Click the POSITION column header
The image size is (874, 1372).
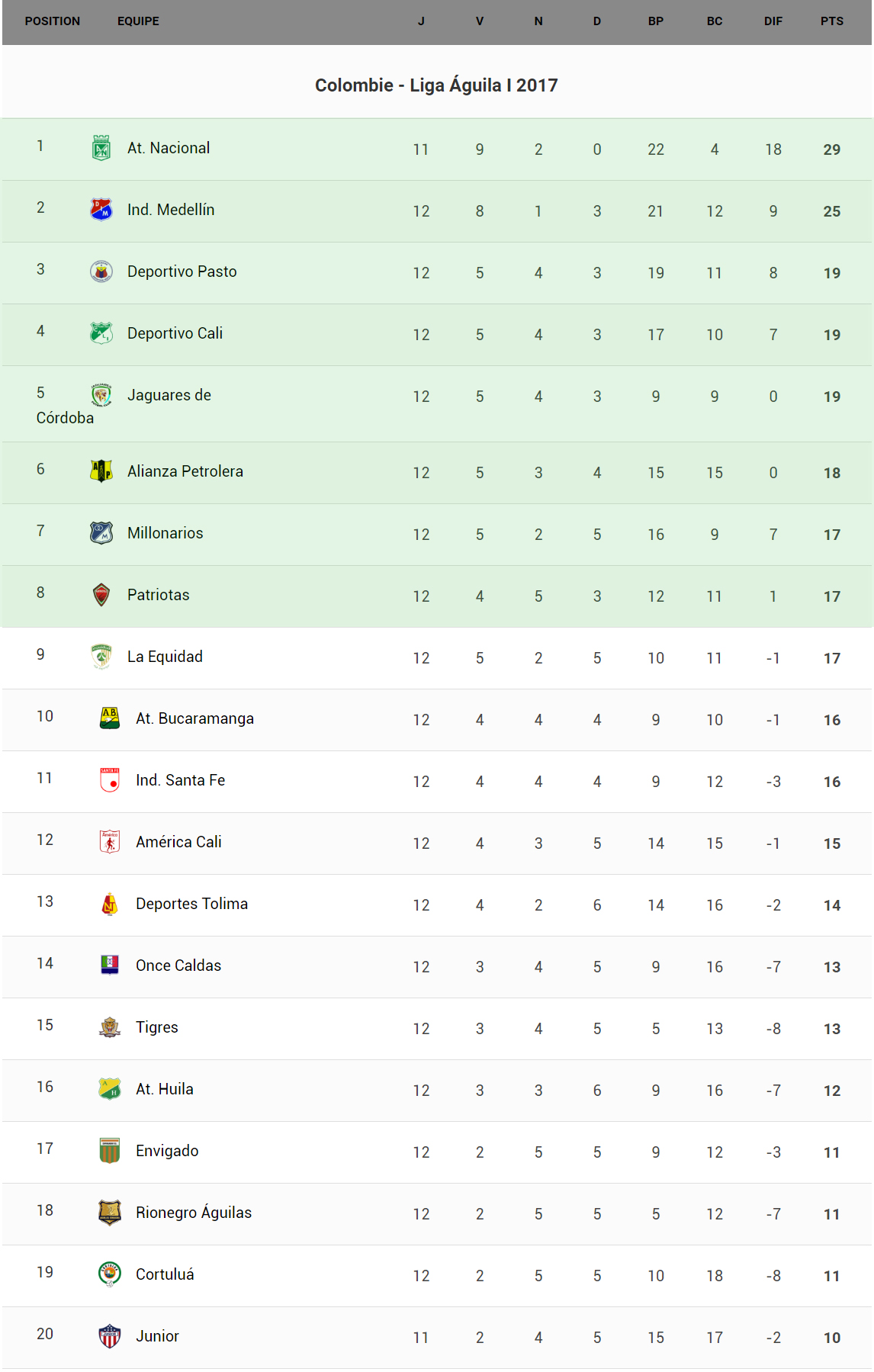click(52, 21)
